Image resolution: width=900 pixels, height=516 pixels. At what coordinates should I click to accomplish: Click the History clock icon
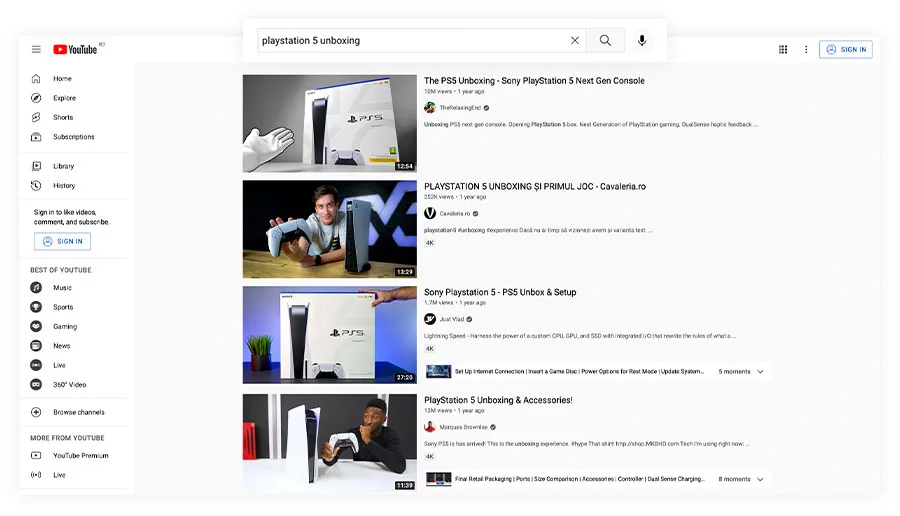click(36, 185)
